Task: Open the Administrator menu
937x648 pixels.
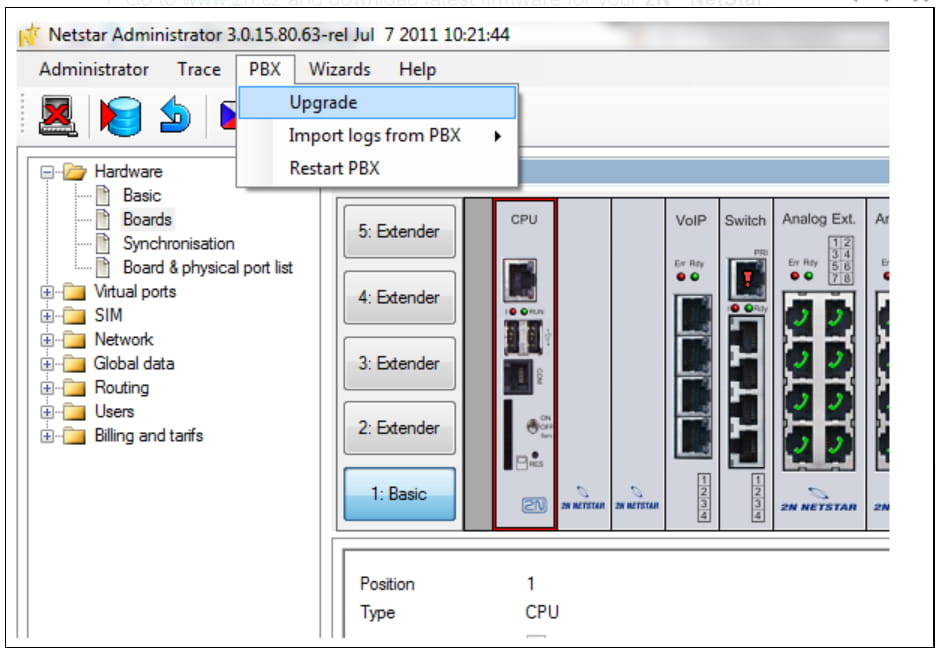Action: pyautogui.click(x=94, y=69)
